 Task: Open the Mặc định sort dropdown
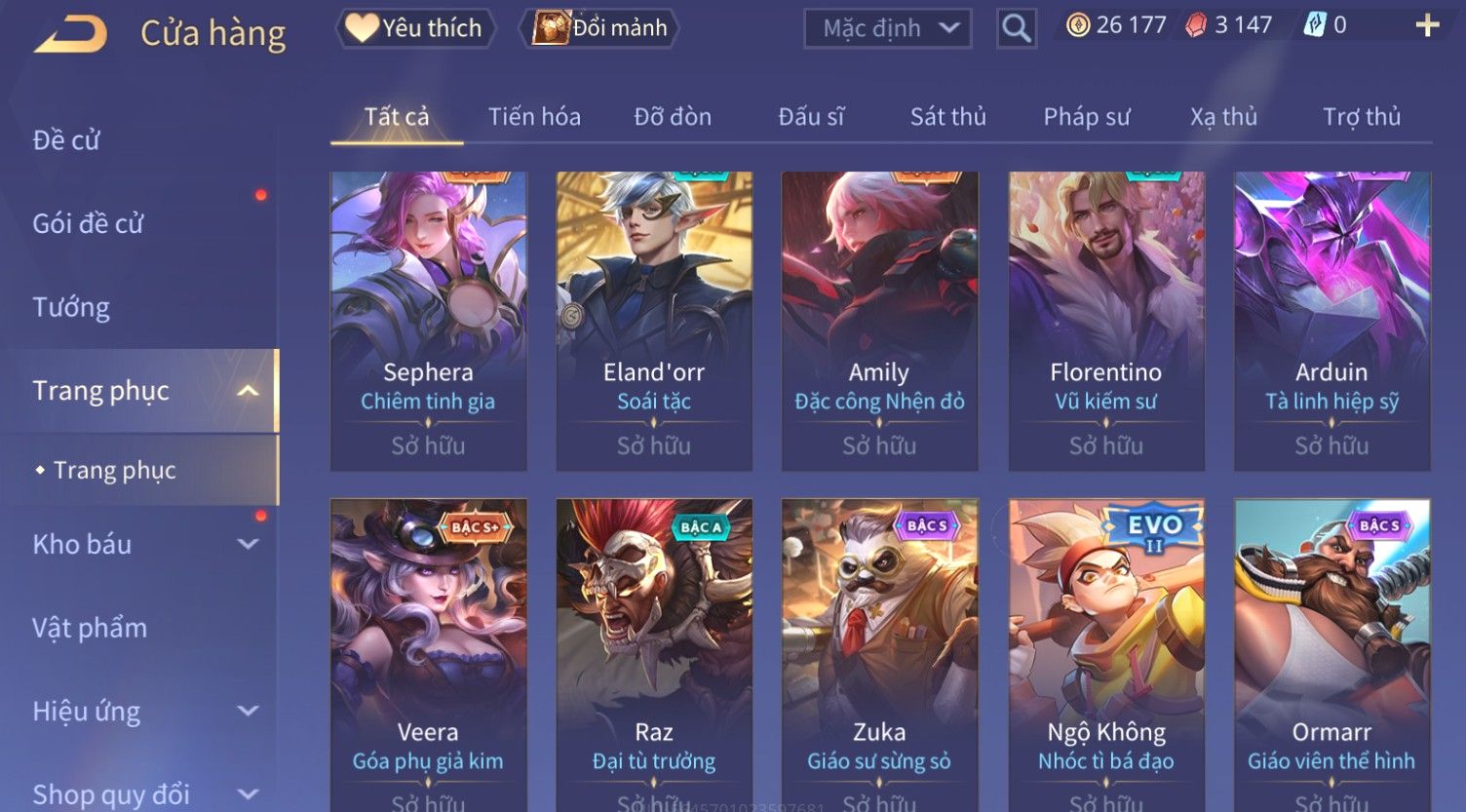887,28
